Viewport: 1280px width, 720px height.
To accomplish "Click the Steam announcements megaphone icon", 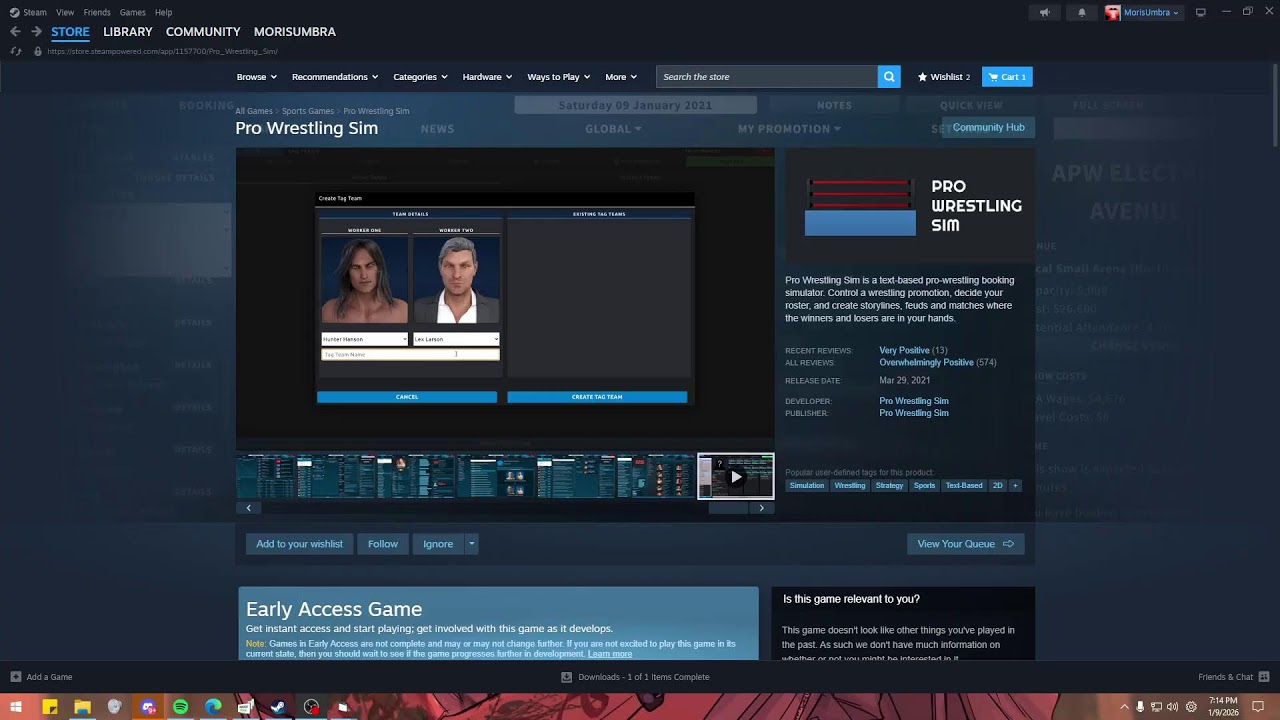I will tap(1044, 12).
